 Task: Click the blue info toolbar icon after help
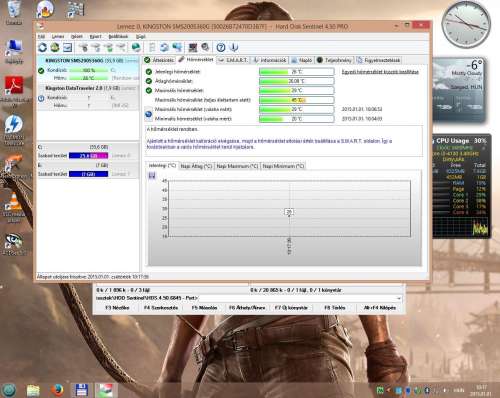point(234,47)
